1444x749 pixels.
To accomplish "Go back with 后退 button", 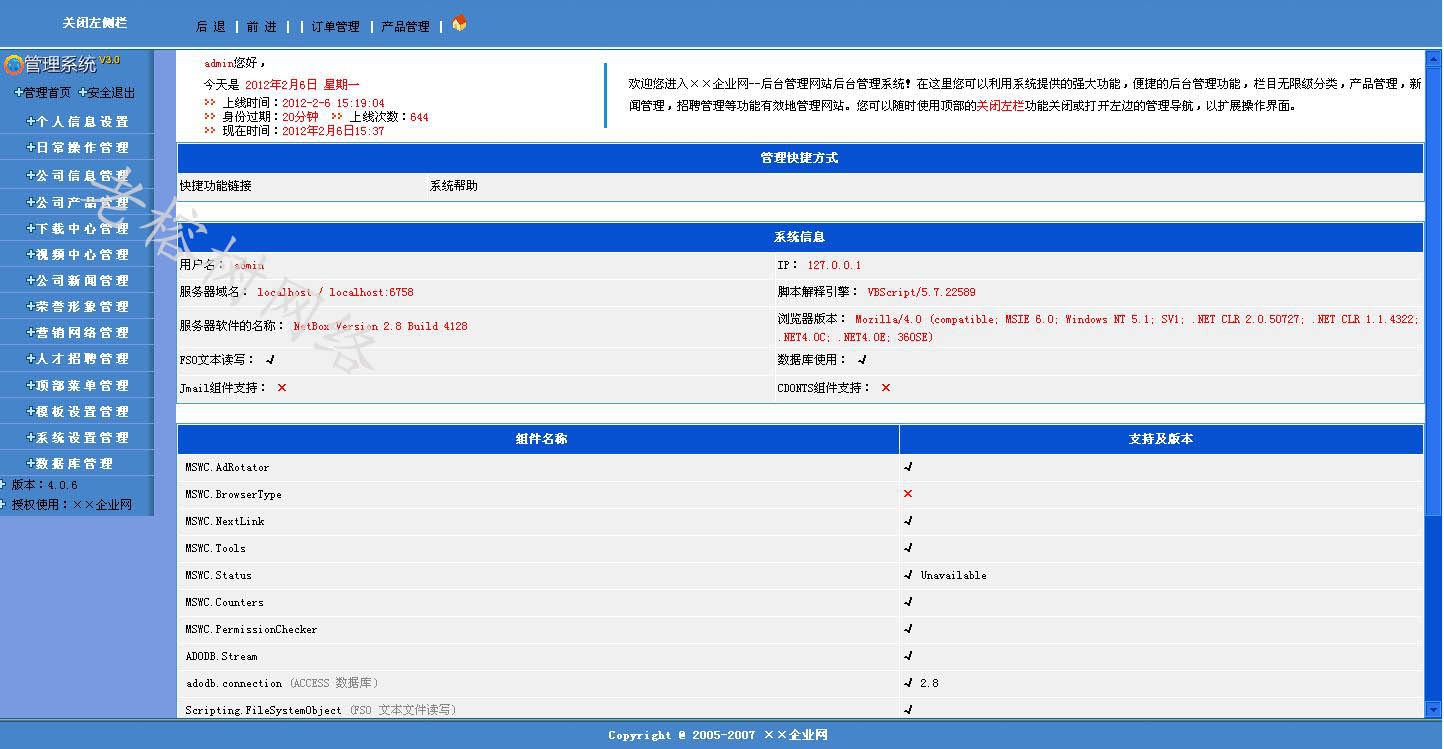I will pos(211,27).
